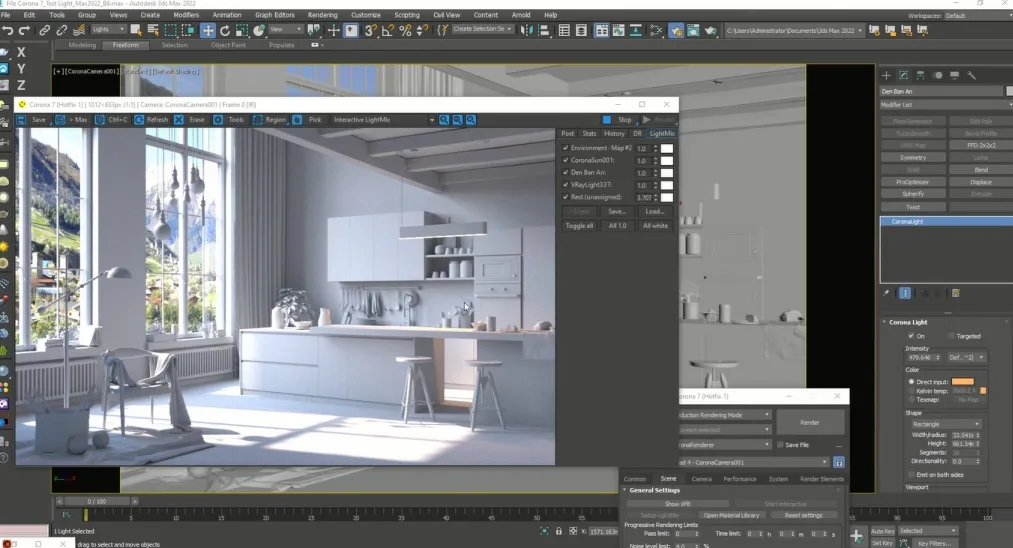Click the All white button
Screen dimensions: 1013x548
click(655, 226)
